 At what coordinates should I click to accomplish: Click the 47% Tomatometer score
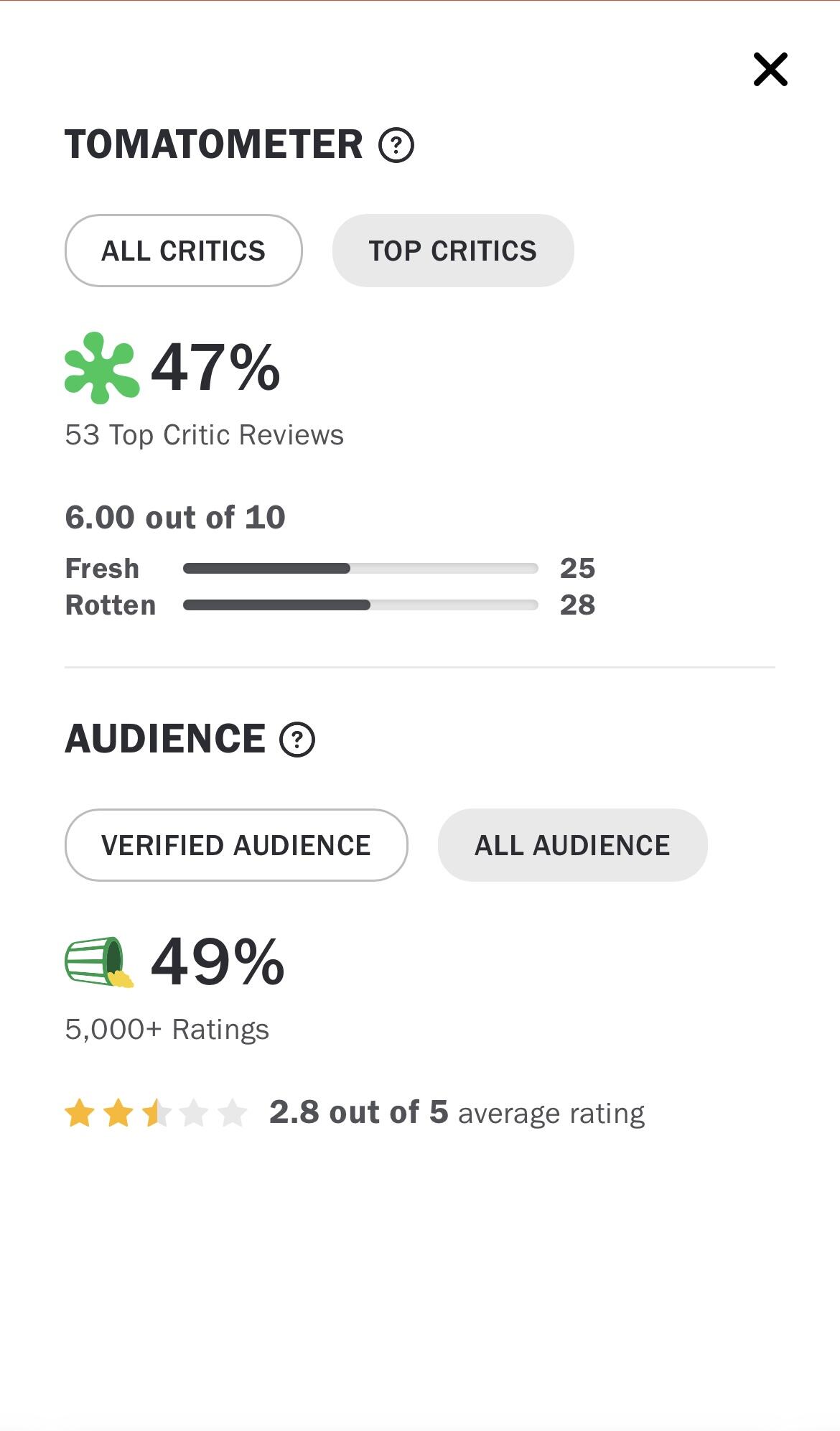(216, 368)
